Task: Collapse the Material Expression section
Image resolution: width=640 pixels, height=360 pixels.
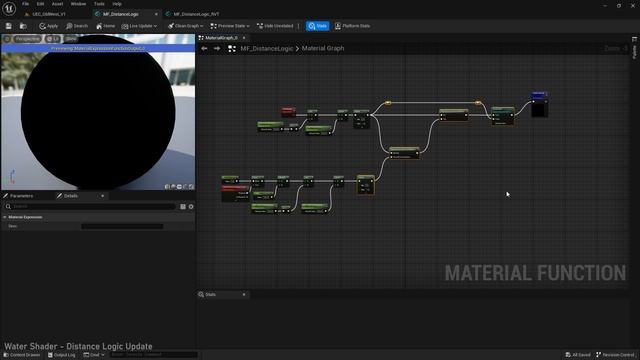Action: tap(5, 217)
